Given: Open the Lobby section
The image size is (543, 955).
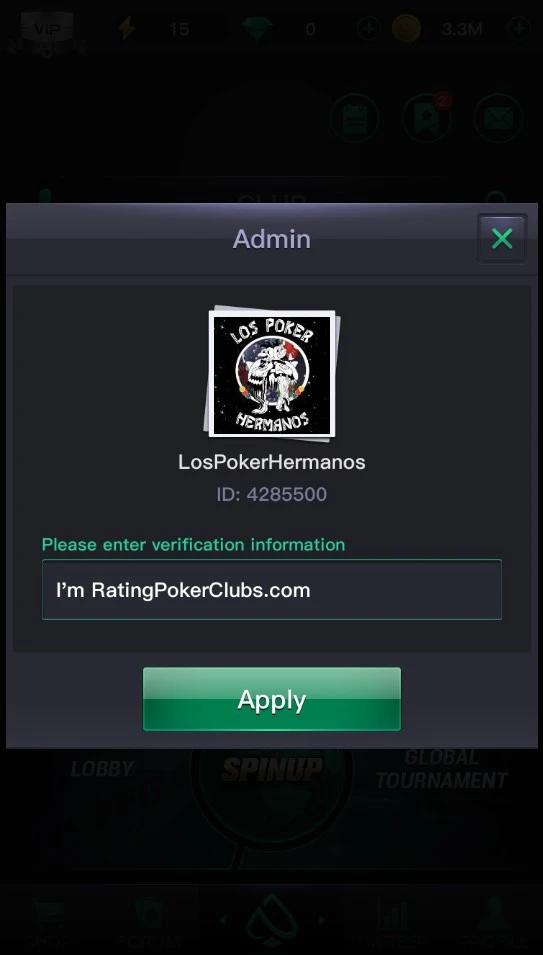Looking at the screenshot, I should [x=102, y=769].
